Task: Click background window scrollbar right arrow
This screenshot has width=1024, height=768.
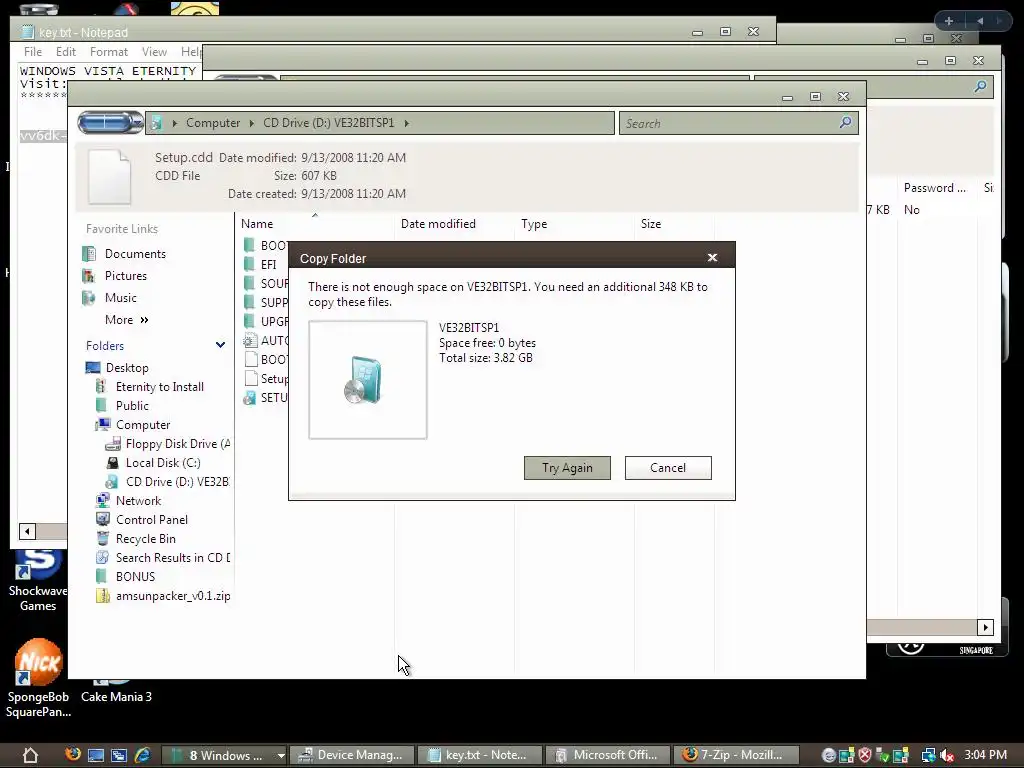Action: (985, 627)
